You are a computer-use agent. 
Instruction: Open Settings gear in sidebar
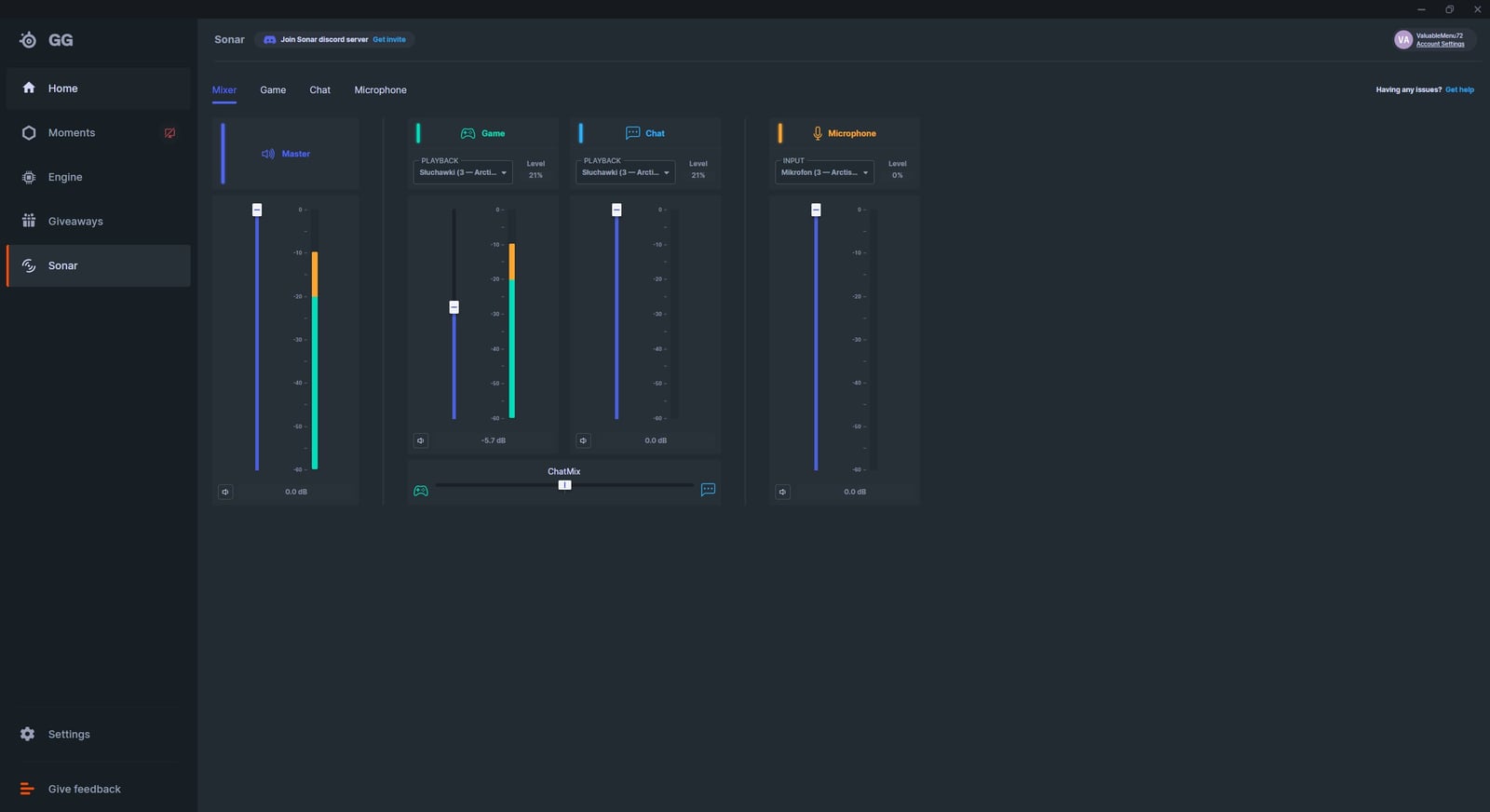coord(28,734)
